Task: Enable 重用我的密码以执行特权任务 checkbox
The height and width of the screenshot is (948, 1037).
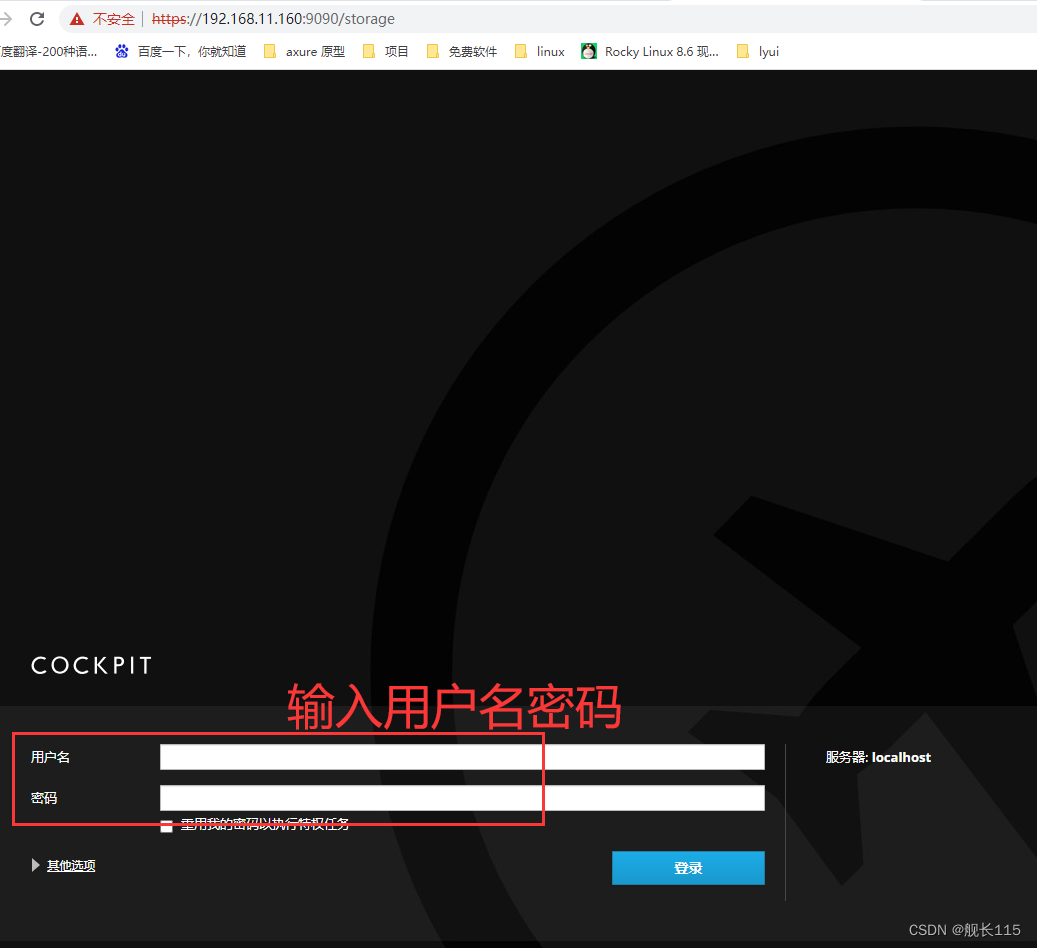Action: pyautogui.click(x=166, y=826)
